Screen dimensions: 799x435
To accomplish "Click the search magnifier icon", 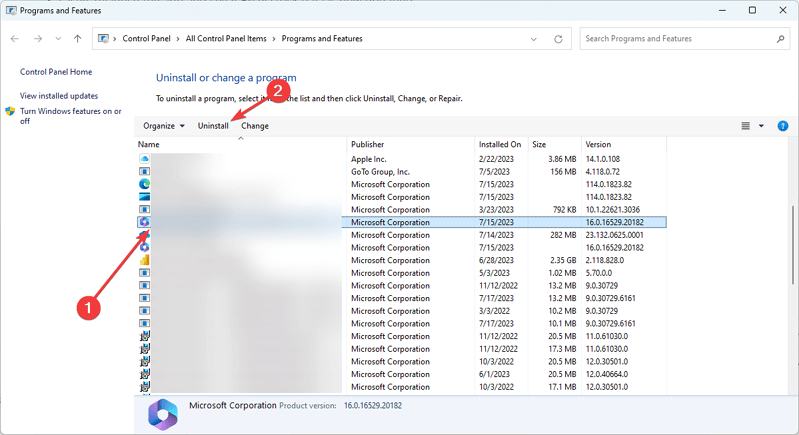I will click(x=781, y=39).
